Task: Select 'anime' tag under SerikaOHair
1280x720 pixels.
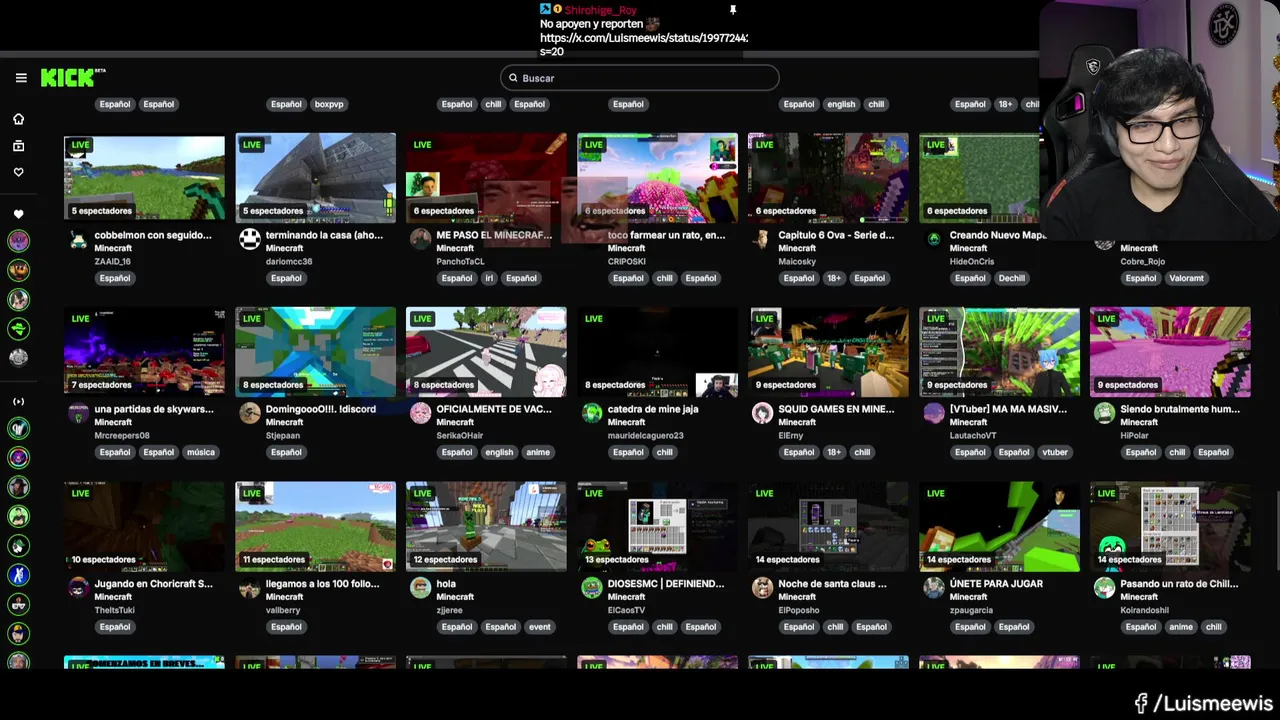Action: click(x=538, y=452)
